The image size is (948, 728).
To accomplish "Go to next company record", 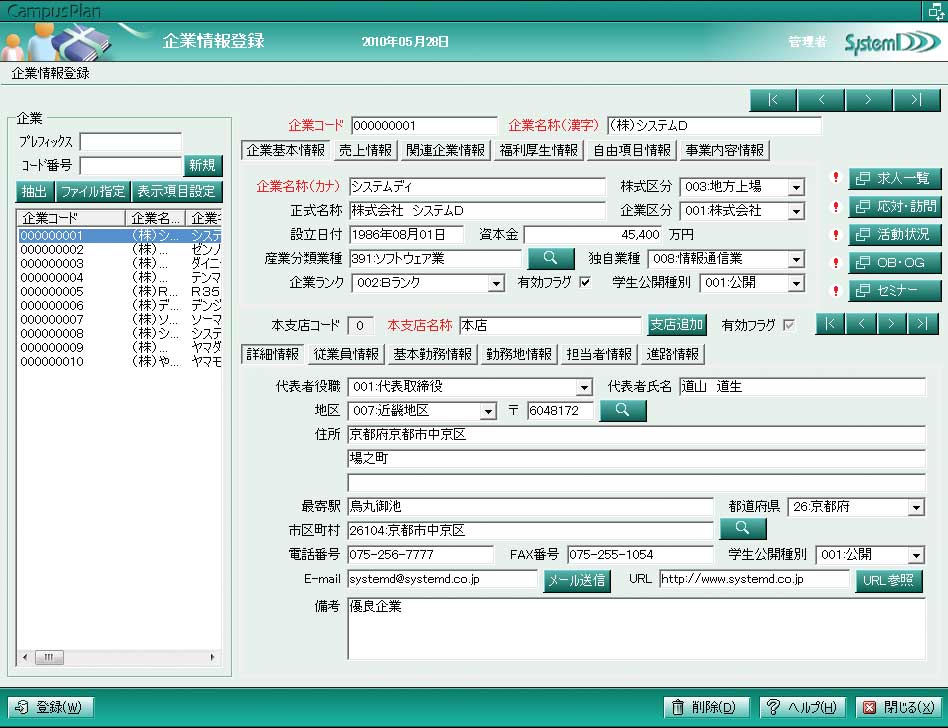I will pos(869,100).
